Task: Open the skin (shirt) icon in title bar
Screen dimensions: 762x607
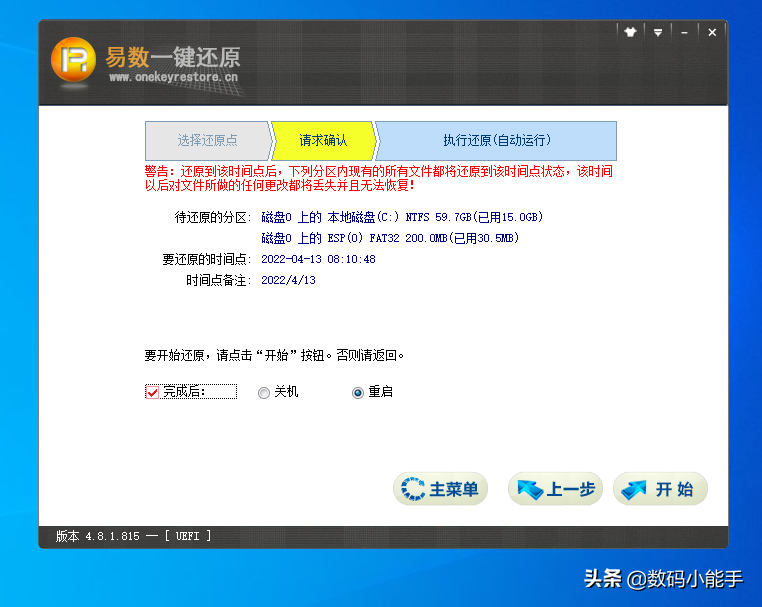Action: coord(630,32)
